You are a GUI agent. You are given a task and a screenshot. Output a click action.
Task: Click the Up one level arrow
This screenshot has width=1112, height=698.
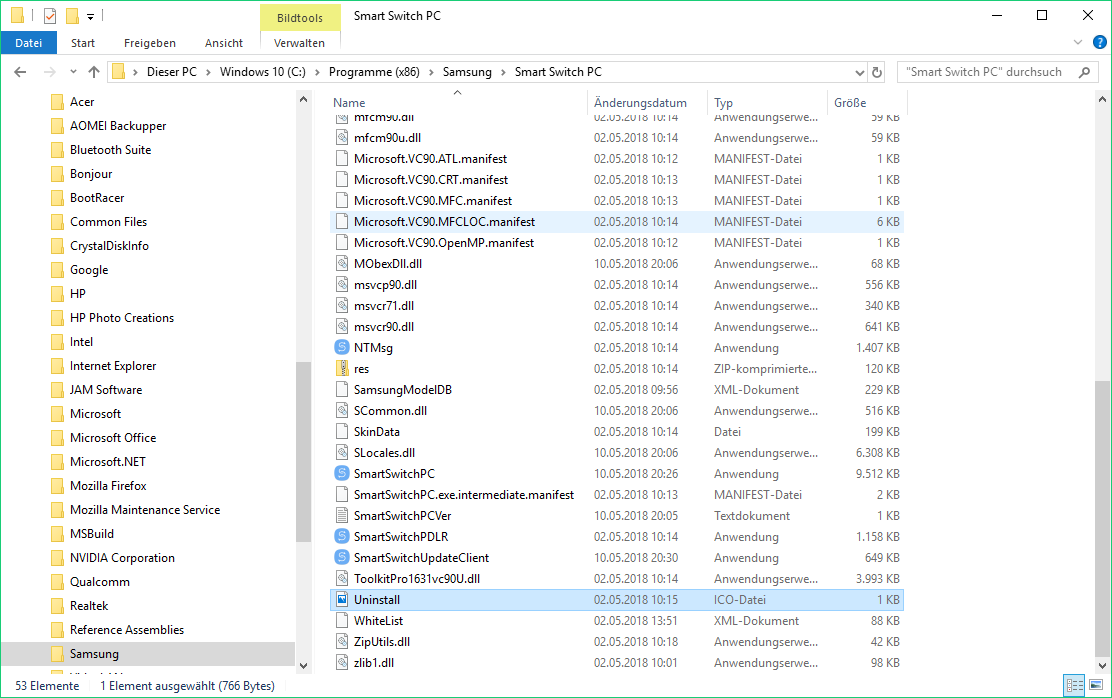coord(94,72)
